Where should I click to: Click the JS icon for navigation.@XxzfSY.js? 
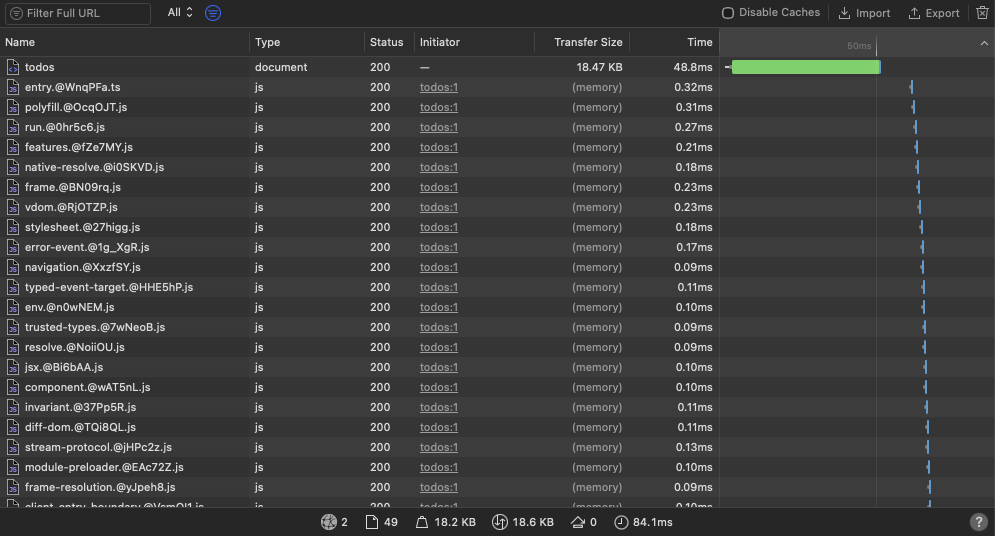13,268
